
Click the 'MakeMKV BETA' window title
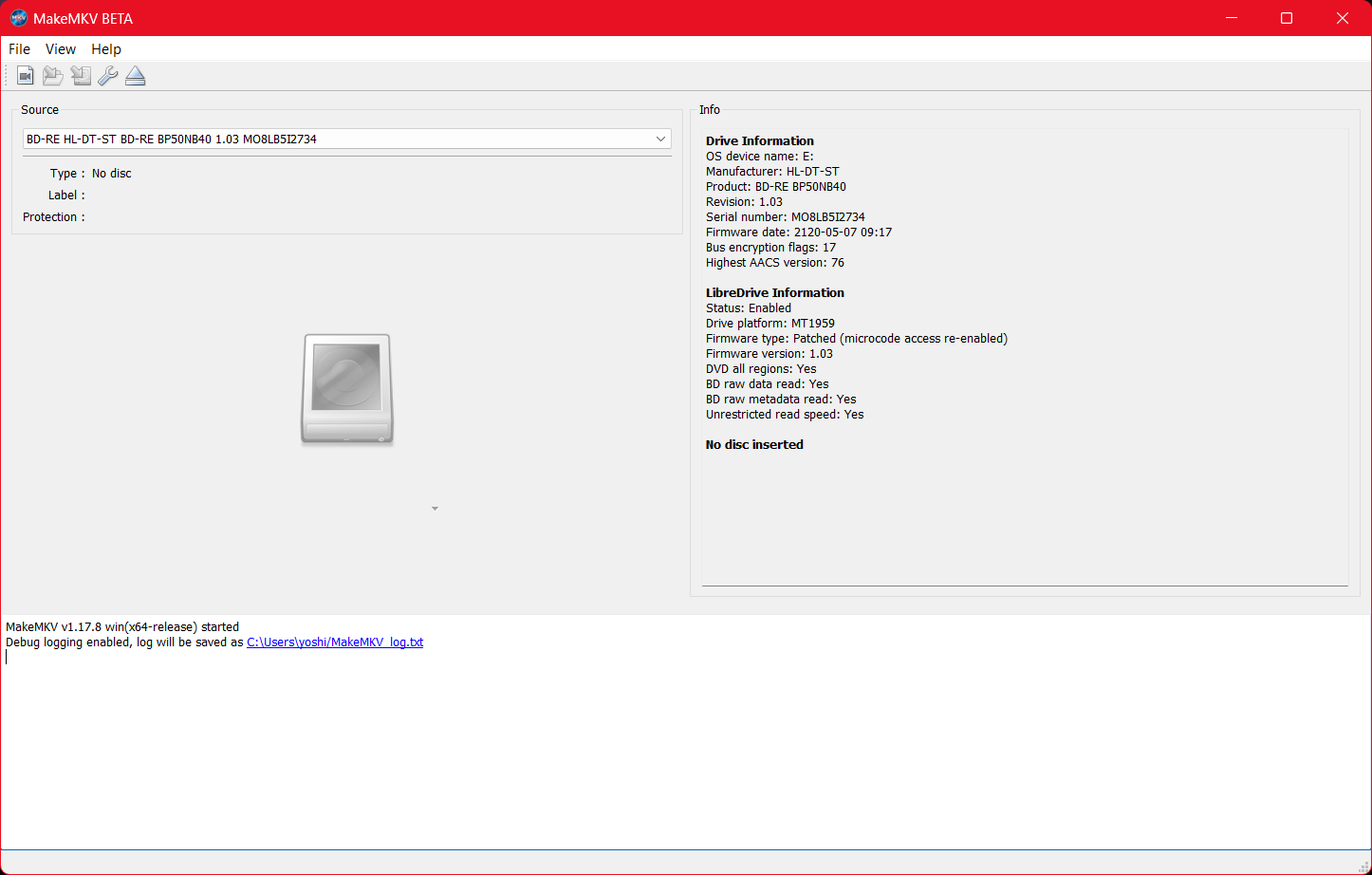pyautogui.click(x=83, y=19)
